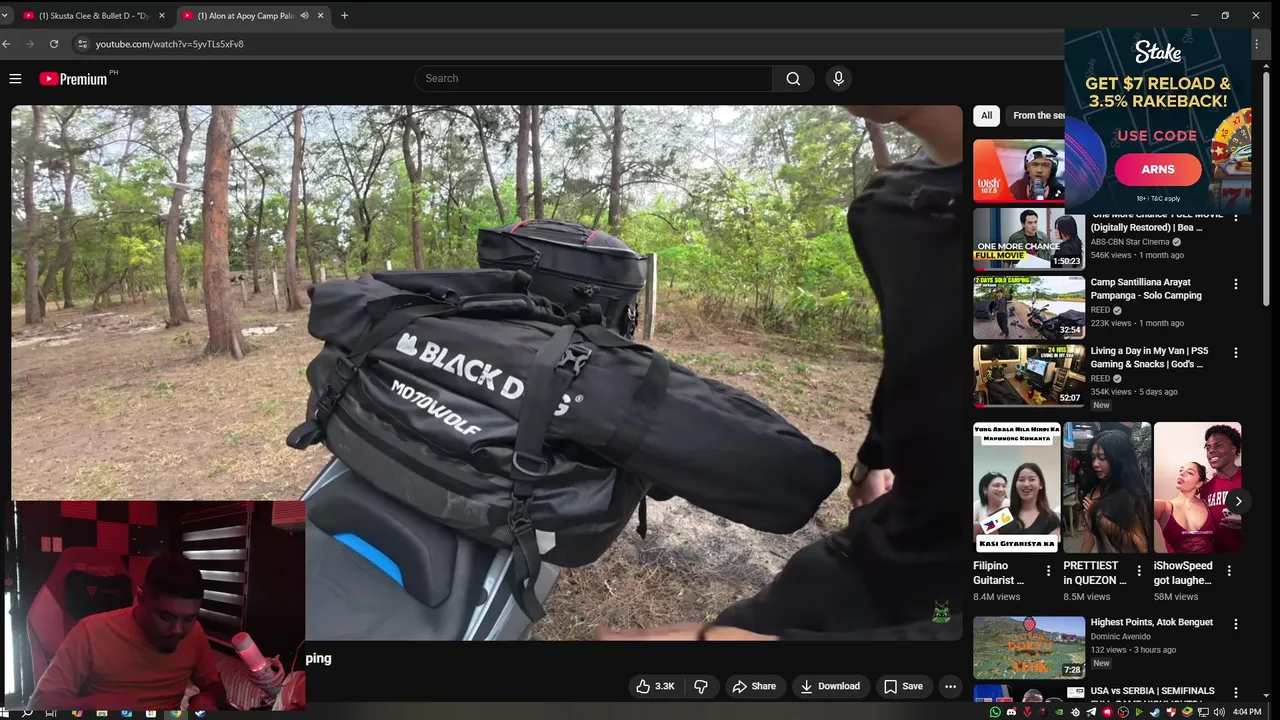Open 'Highest Points, Atok Benguet' video

(1151, 622)
